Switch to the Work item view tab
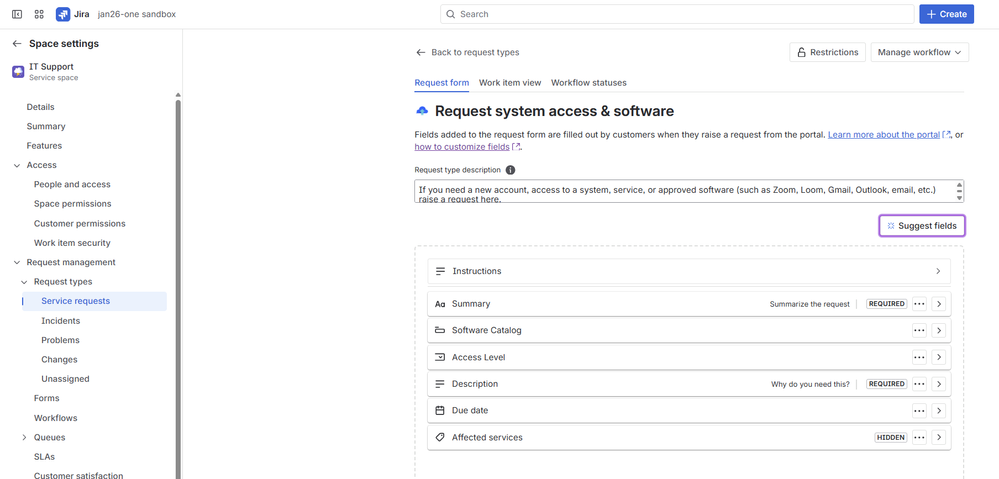Image resolution: width=999 pixels, height=479 pixels. pos(510,83)
